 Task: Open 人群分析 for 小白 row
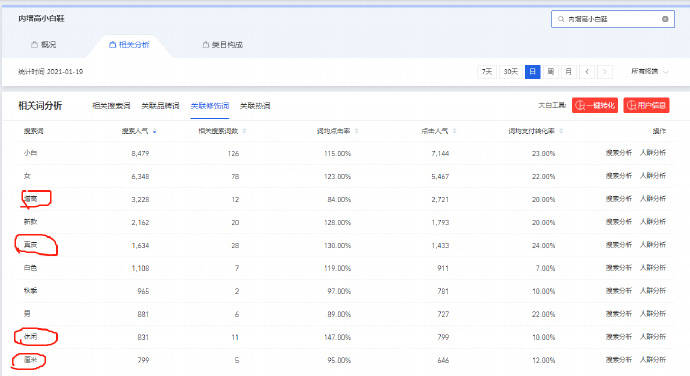tap(653, 153)
